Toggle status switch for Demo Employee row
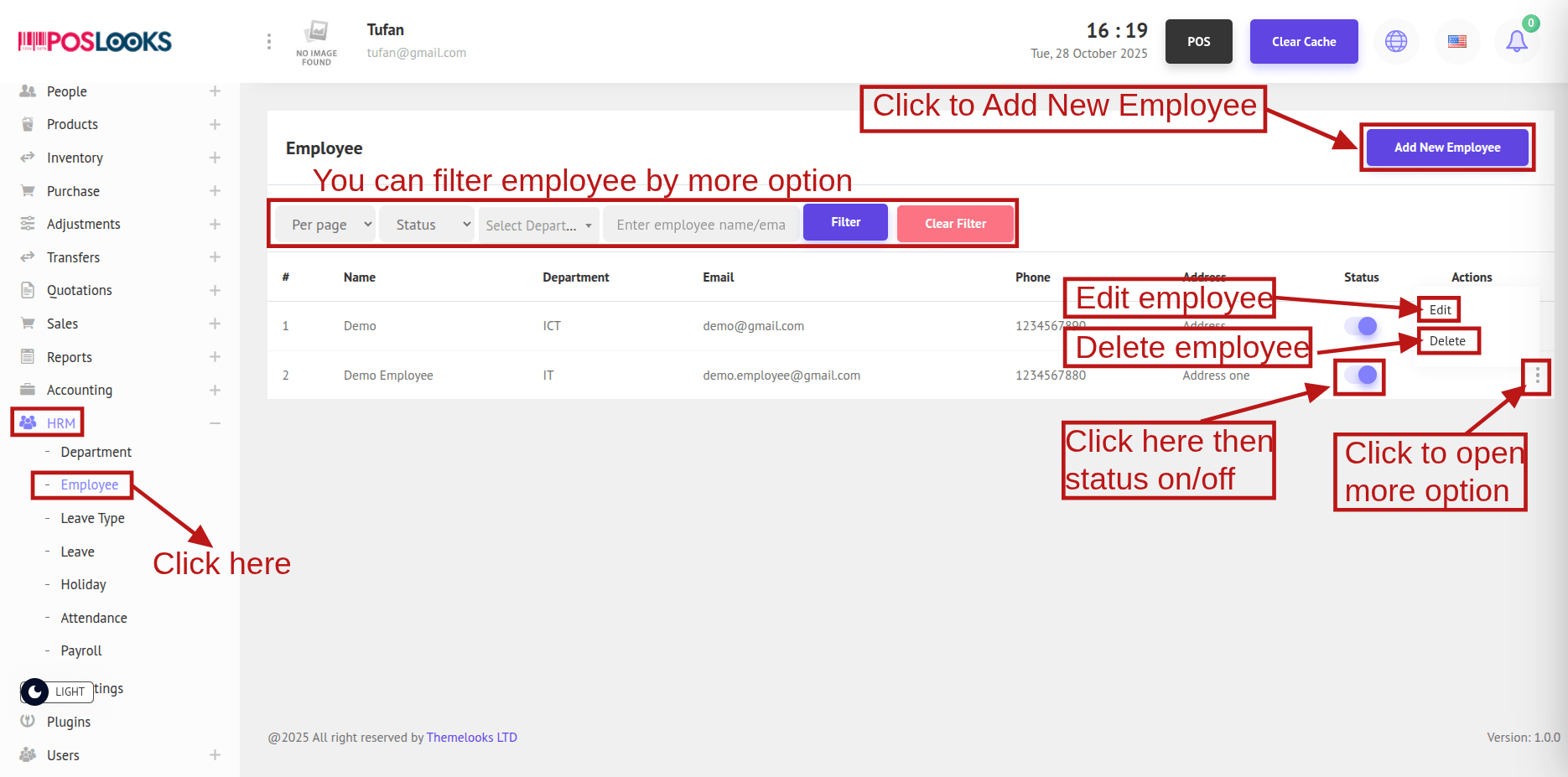This screenshot has width=1568, height=777. (x=1361, y=375)
